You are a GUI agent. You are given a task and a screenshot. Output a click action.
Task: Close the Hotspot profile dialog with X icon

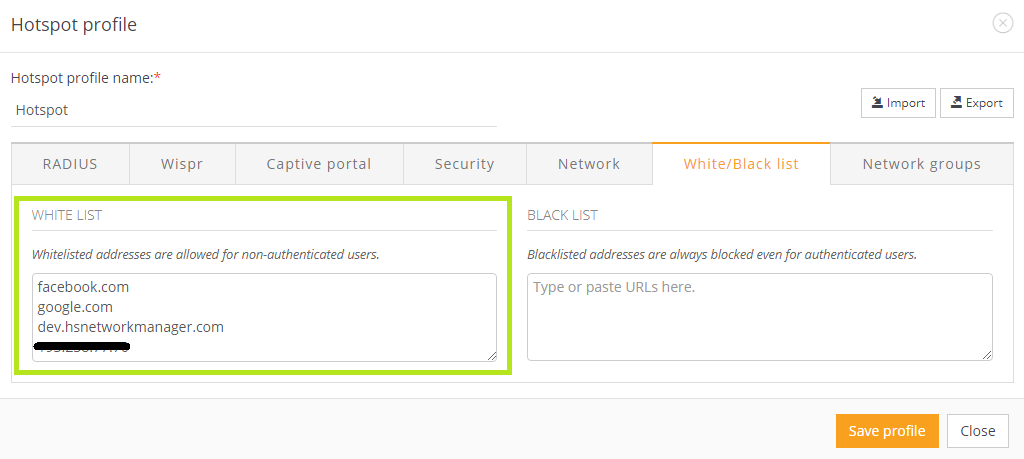point(1002,23)
